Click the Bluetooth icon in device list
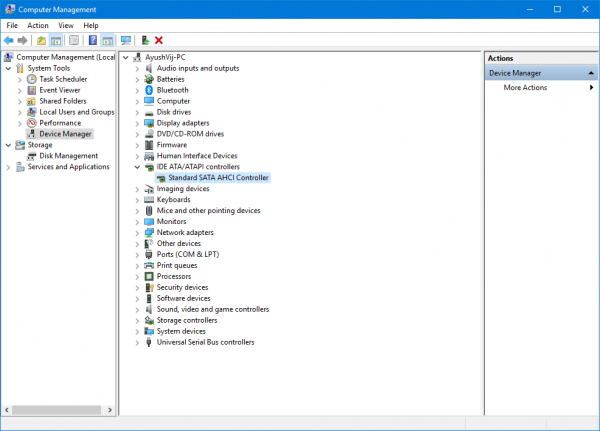Viewport: 600px width, 431px height. coord(148,90)
